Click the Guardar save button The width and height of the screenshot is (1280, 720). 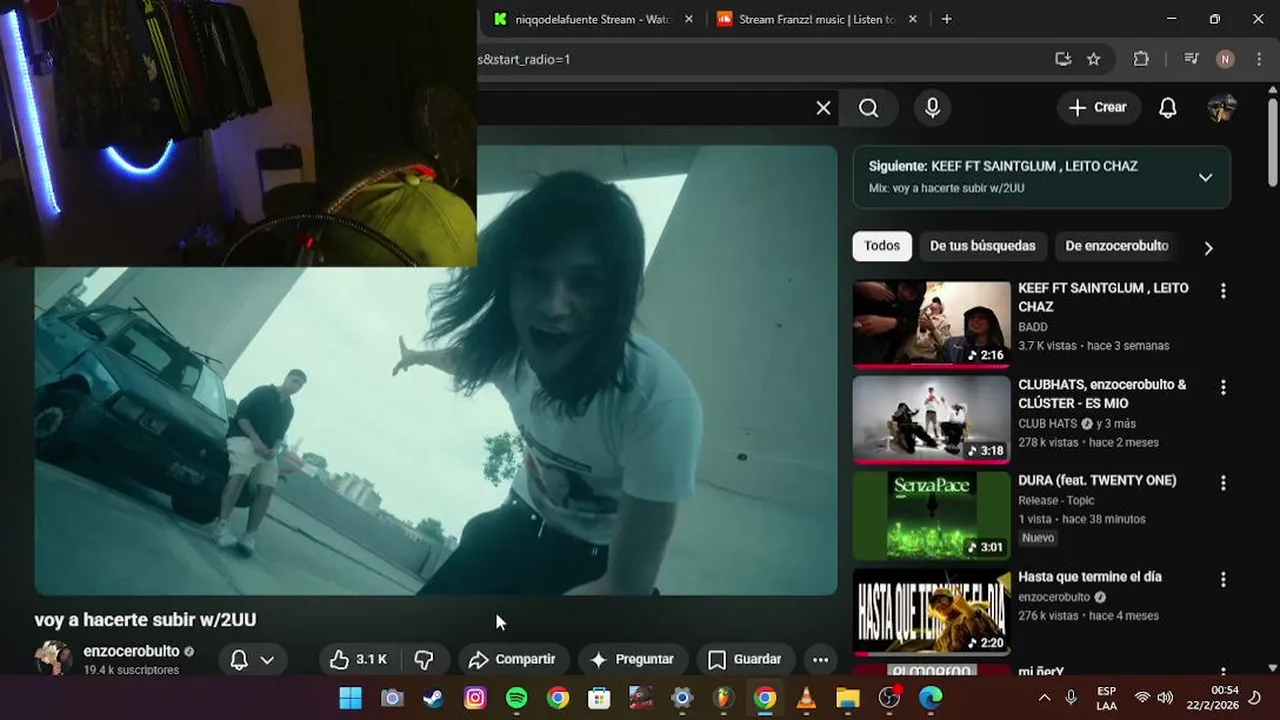tap(745, 660)
